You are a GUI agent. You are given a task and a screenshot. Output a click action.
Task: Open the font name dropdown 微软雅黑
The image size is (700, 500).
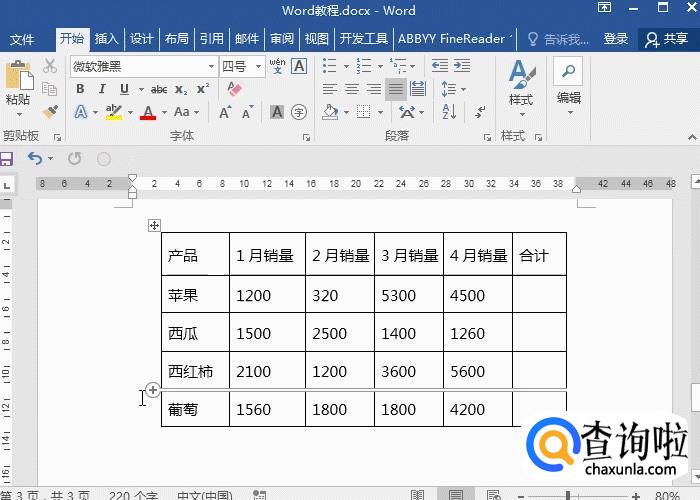(142, 66)
